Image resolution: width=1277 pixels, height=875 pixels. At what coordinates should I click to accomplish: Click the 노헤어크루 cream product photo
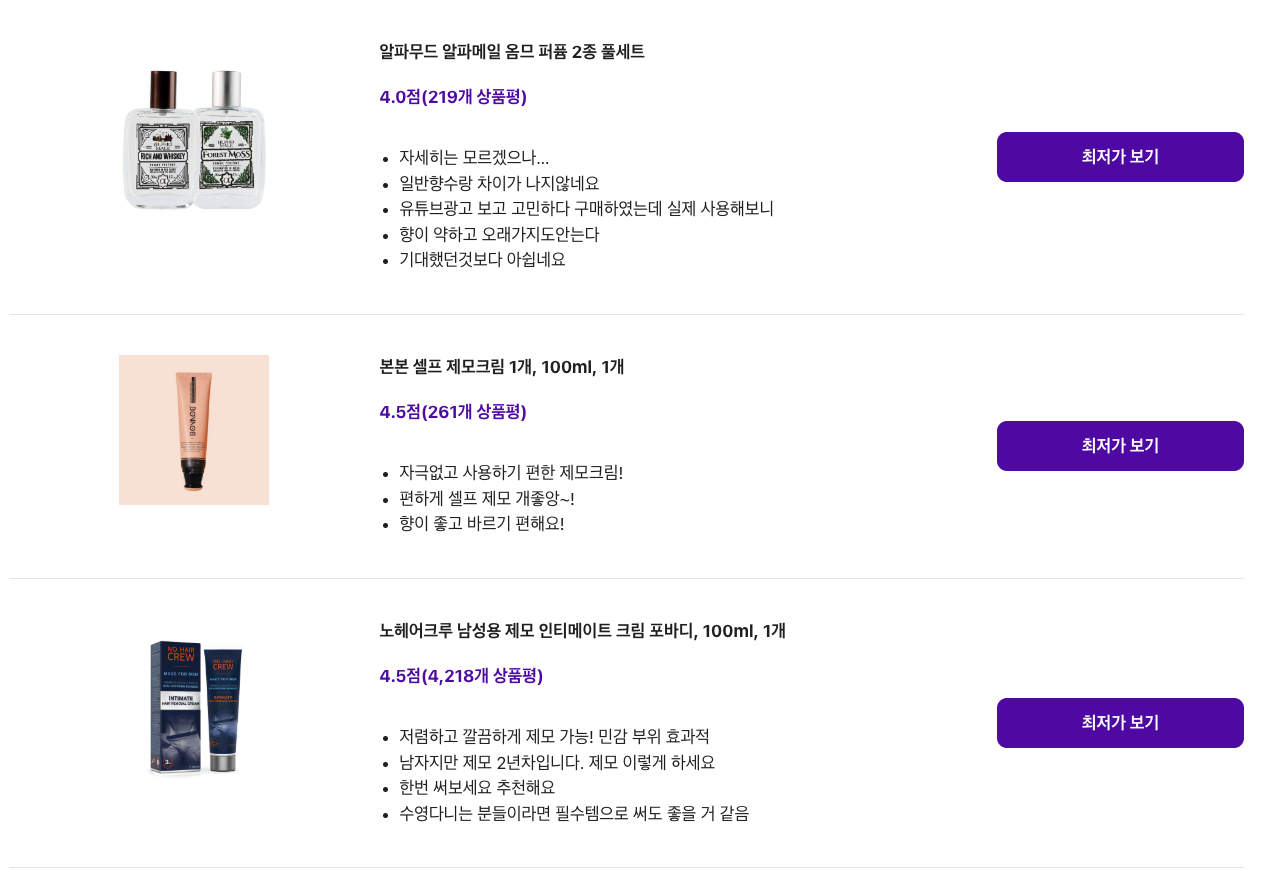[x=193, y=706]
